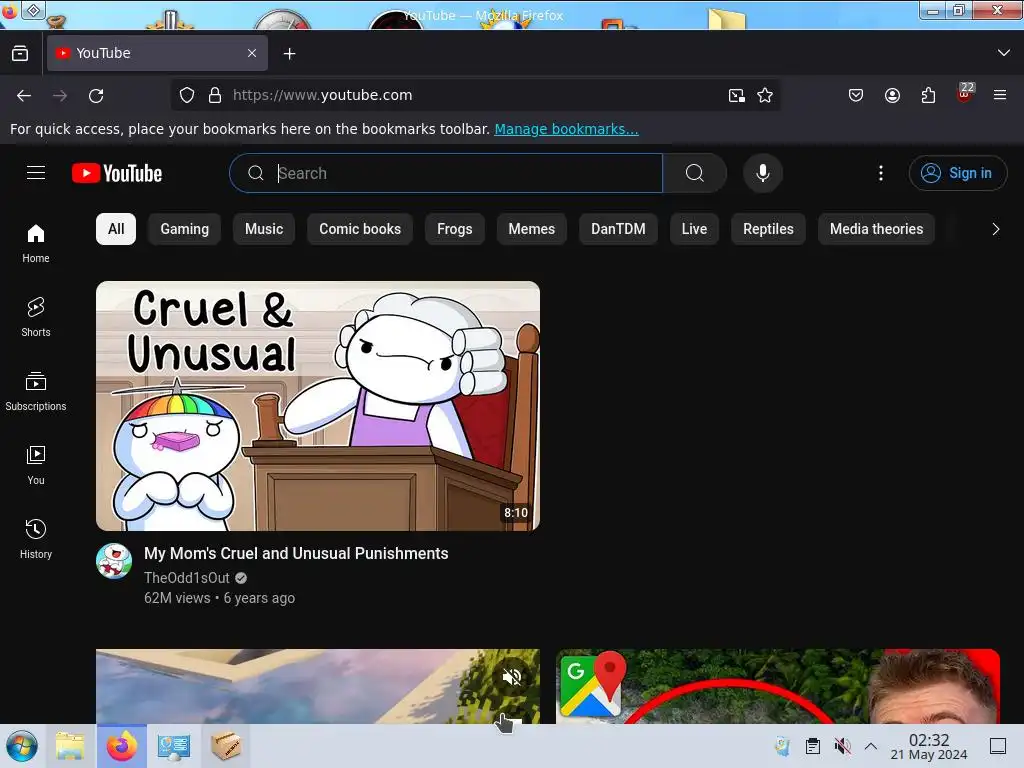Select the Music filter chip
Viewport: 1024px width, 768px height.
tap(264, 229)
